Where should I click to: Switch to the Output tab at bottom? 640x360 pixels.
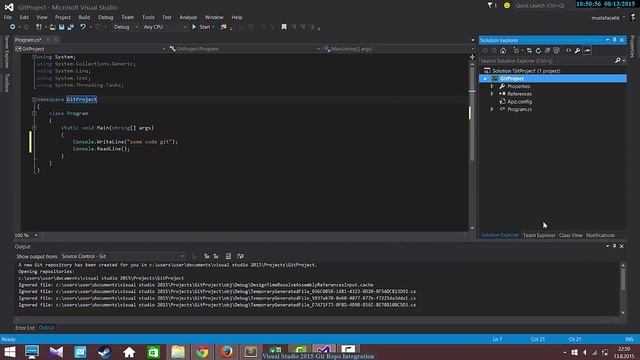[46, 328]
